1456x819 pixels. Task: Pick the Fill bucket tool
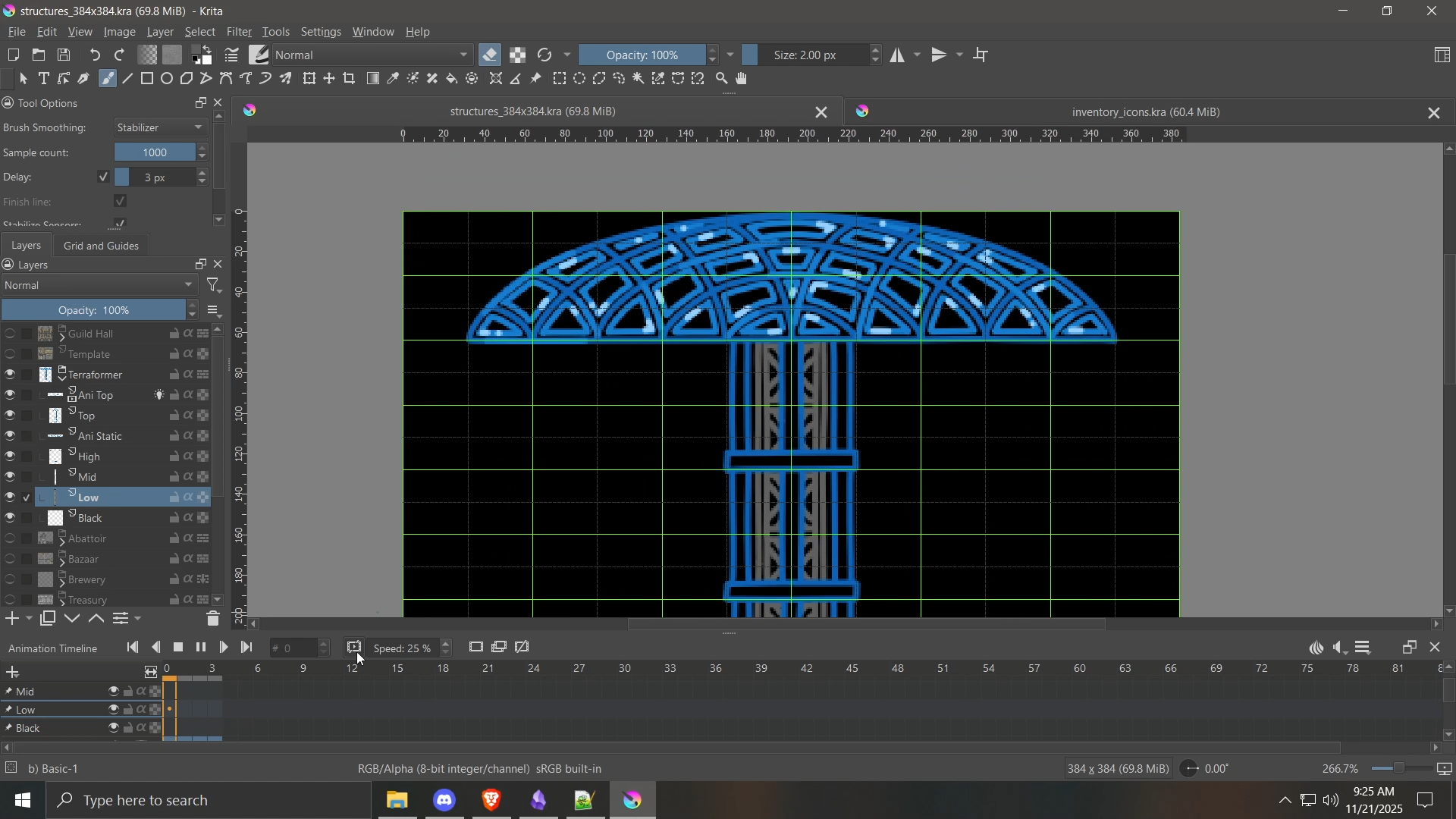453,79
